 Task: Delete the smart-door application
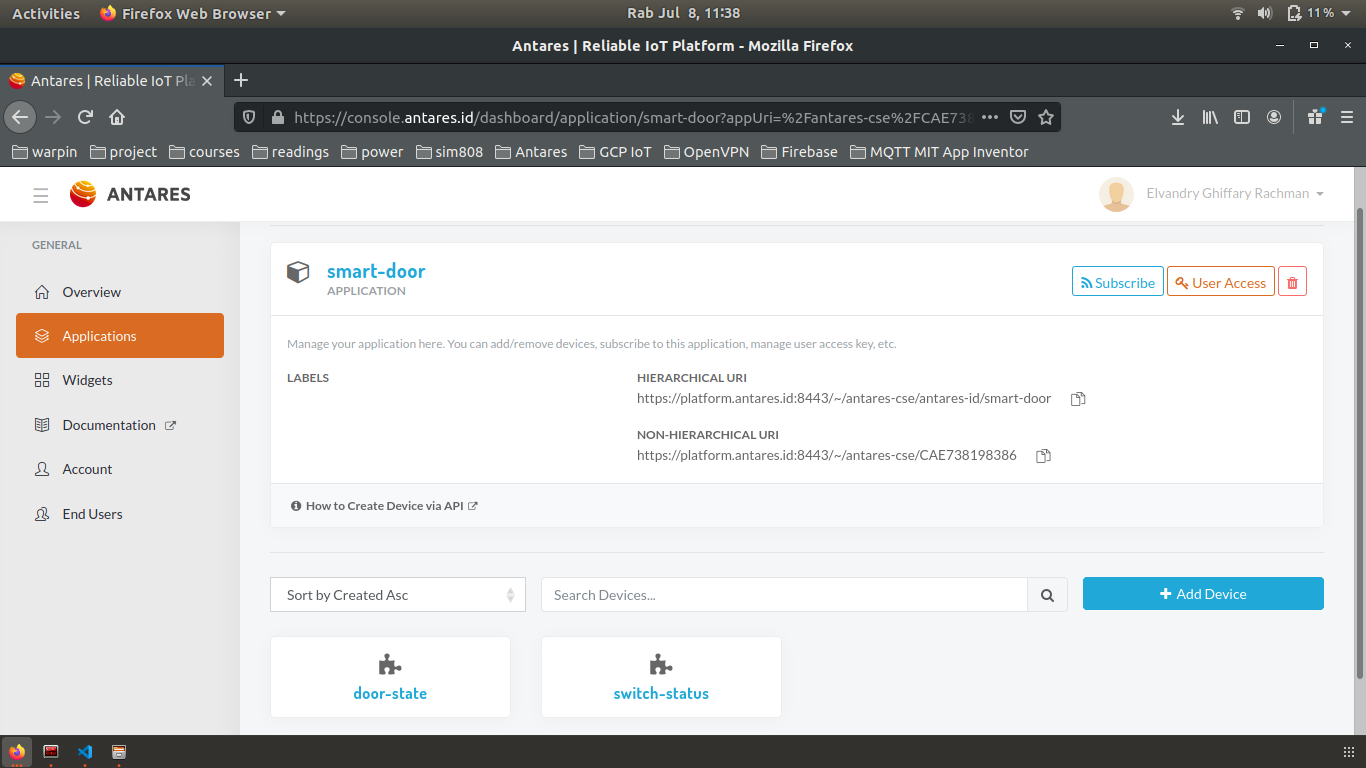(1292, 282)
